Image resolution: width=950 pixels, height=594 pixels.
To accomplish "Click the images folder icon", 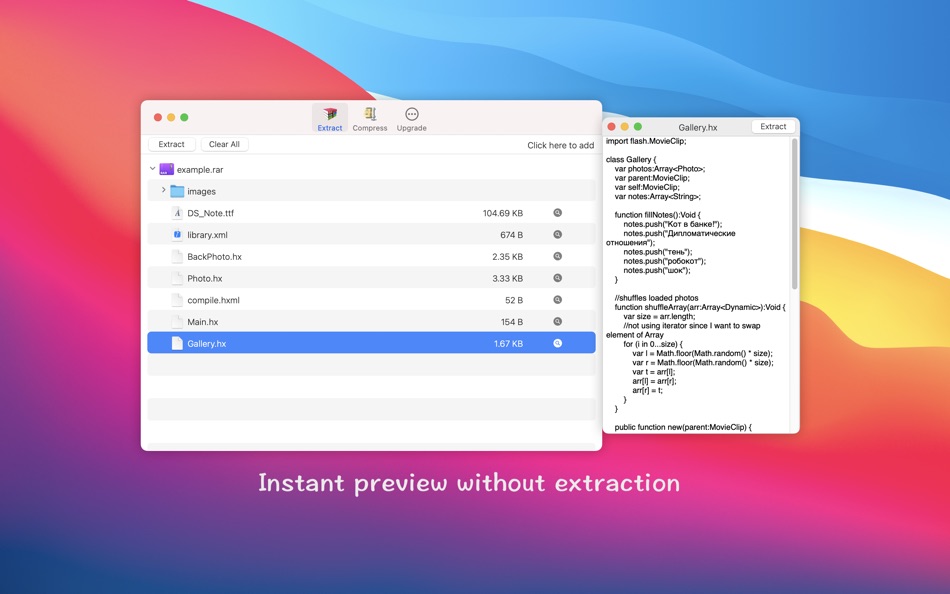I will pyautogui.click(x=177, y=191).
